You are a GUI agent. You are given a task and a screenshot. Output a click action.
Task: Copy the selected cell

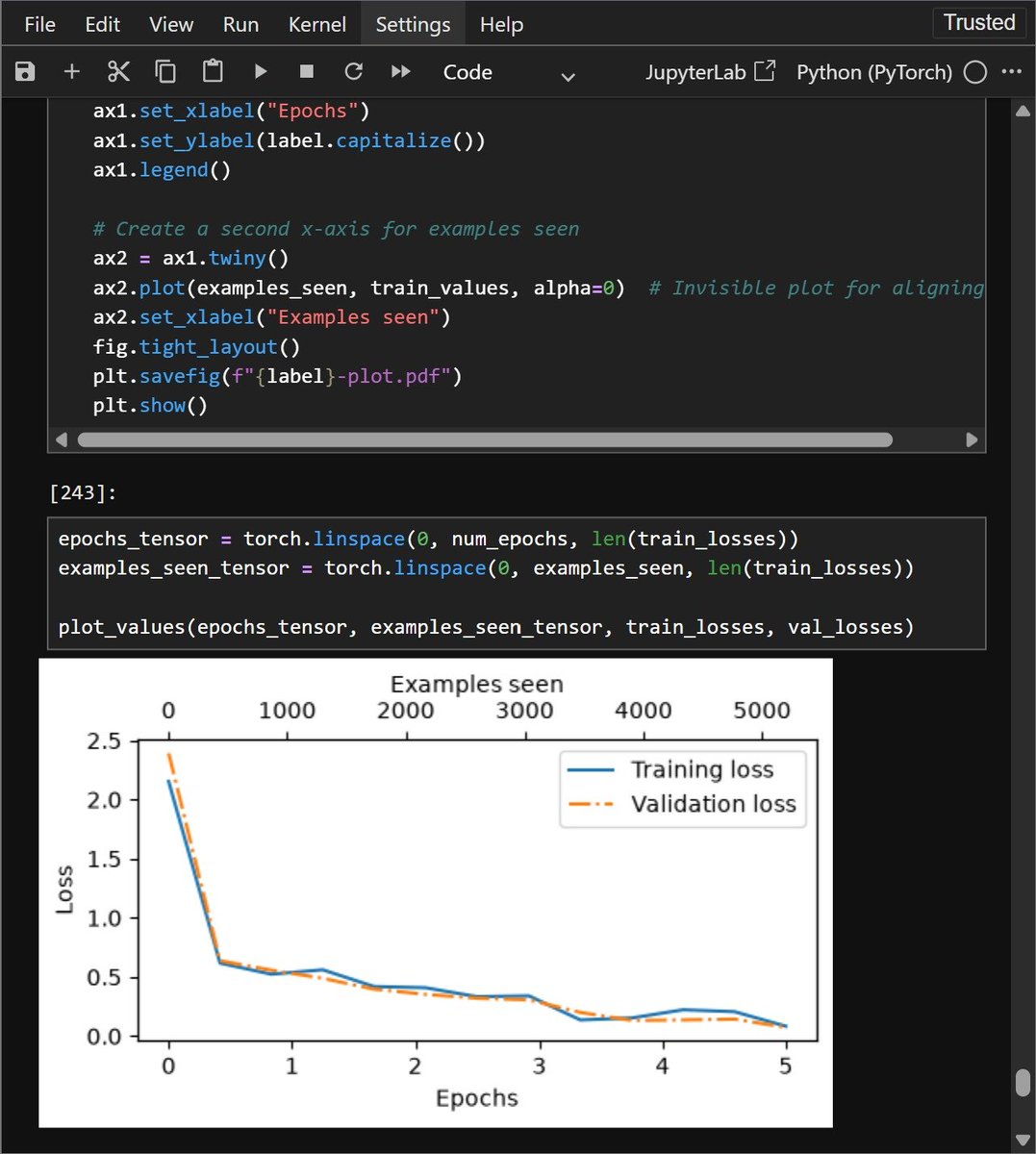165,72
